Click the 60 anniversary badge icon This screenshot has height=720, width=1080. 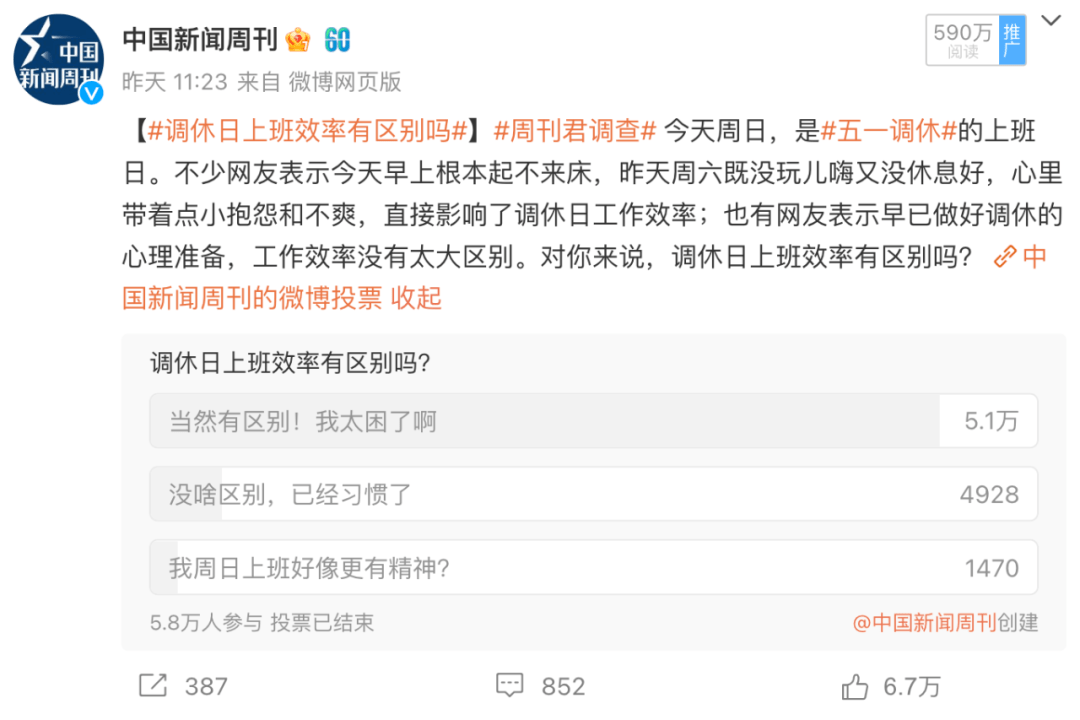coord(338,40)
